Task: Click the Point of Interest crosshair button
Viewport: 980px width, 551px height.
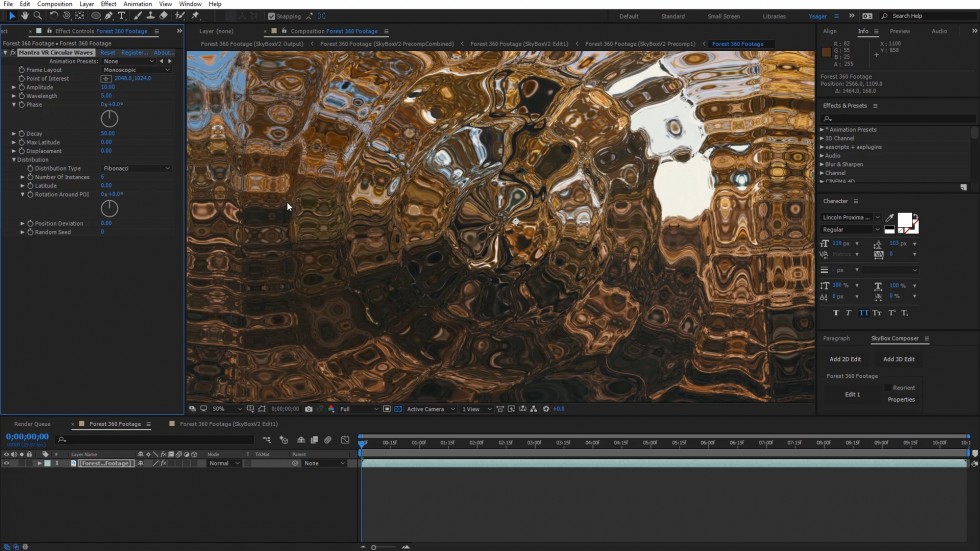Action: point(106,78)
